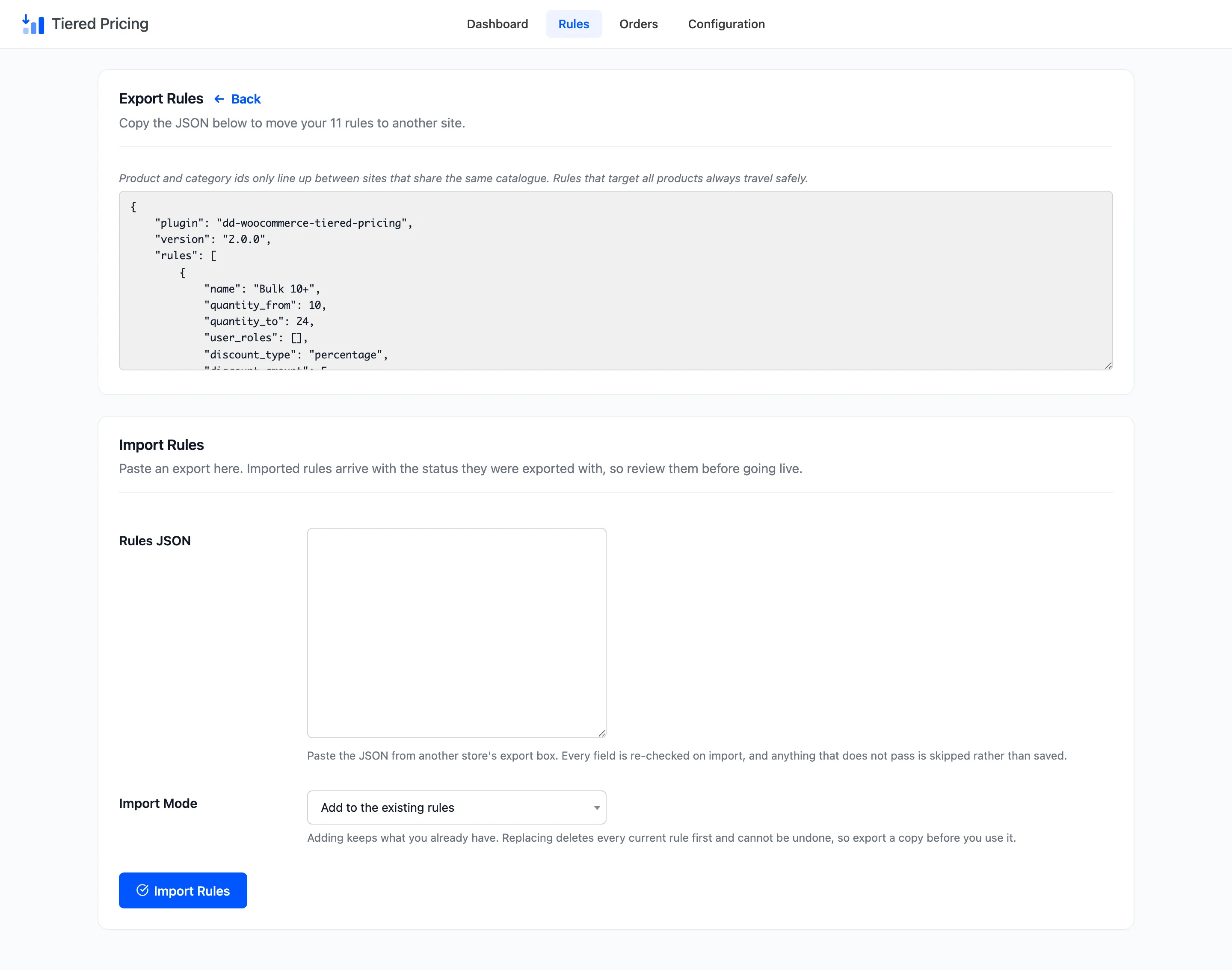The width and height of the screenshot is (1232, 970).
Task: Click the "Export Rules" heading
Action: coord(161,99)
